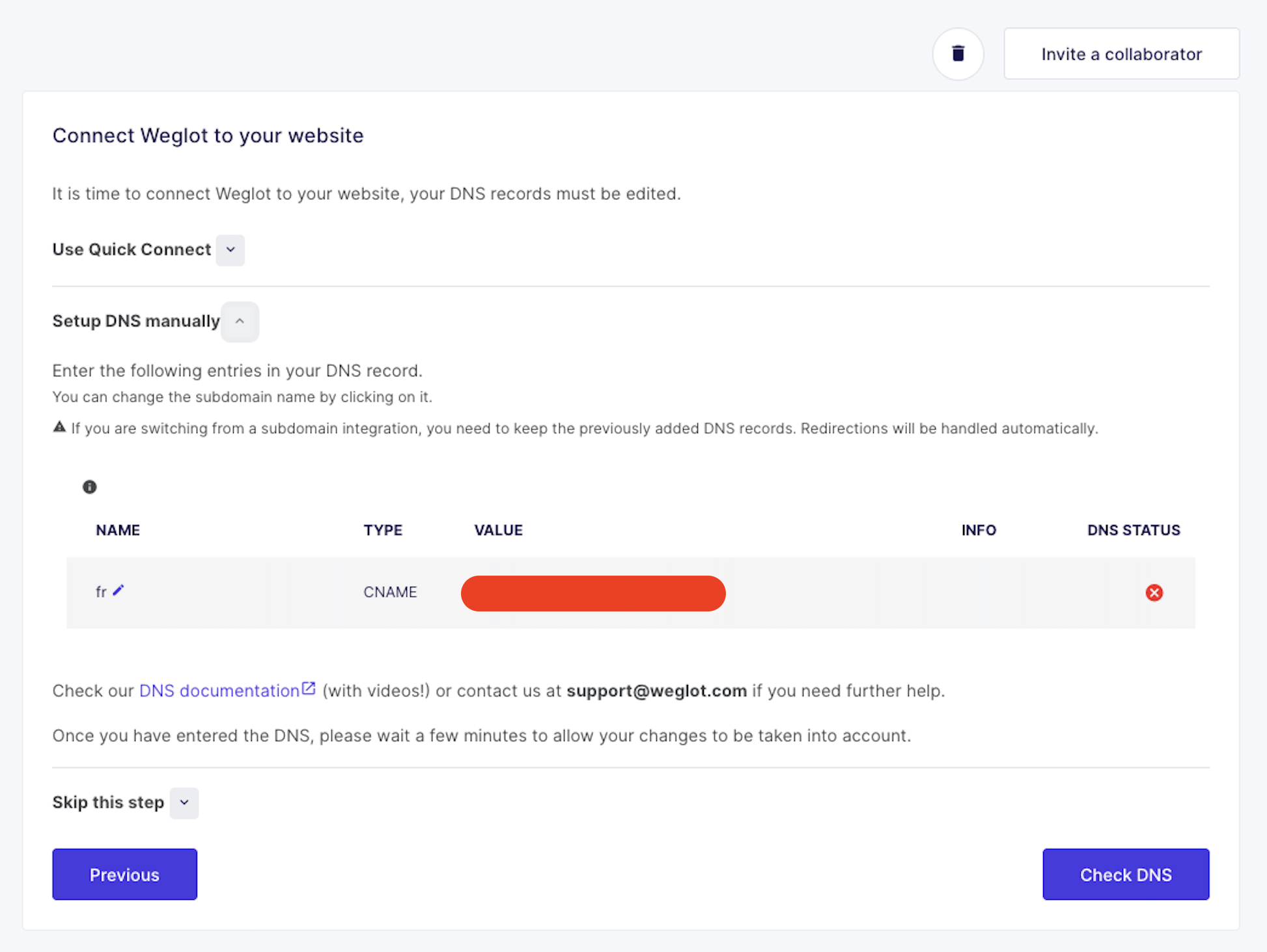Click the TYPE column header

[383, 530]
